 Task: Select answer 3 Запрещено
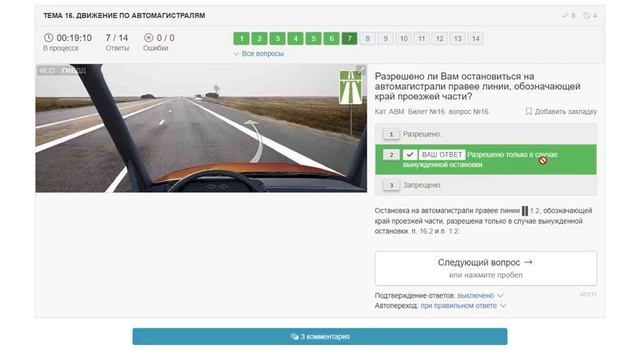[486, 185]
